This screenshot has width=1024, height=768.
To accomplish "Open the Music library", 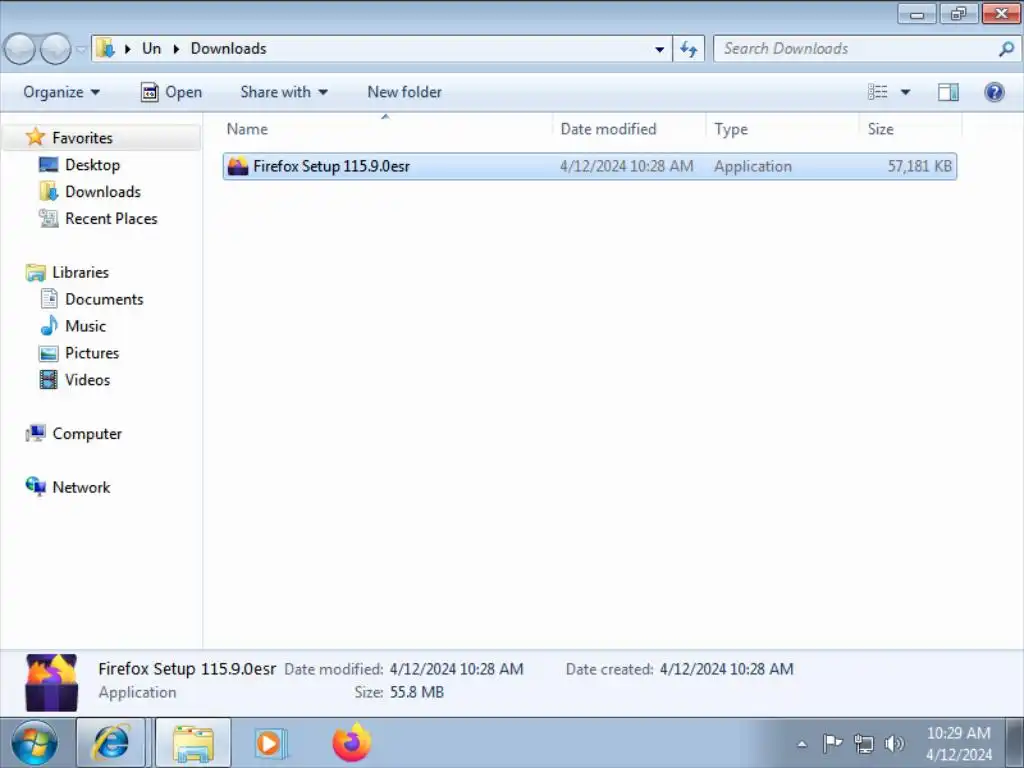I will pyautogui.click(x=85, y=325).
